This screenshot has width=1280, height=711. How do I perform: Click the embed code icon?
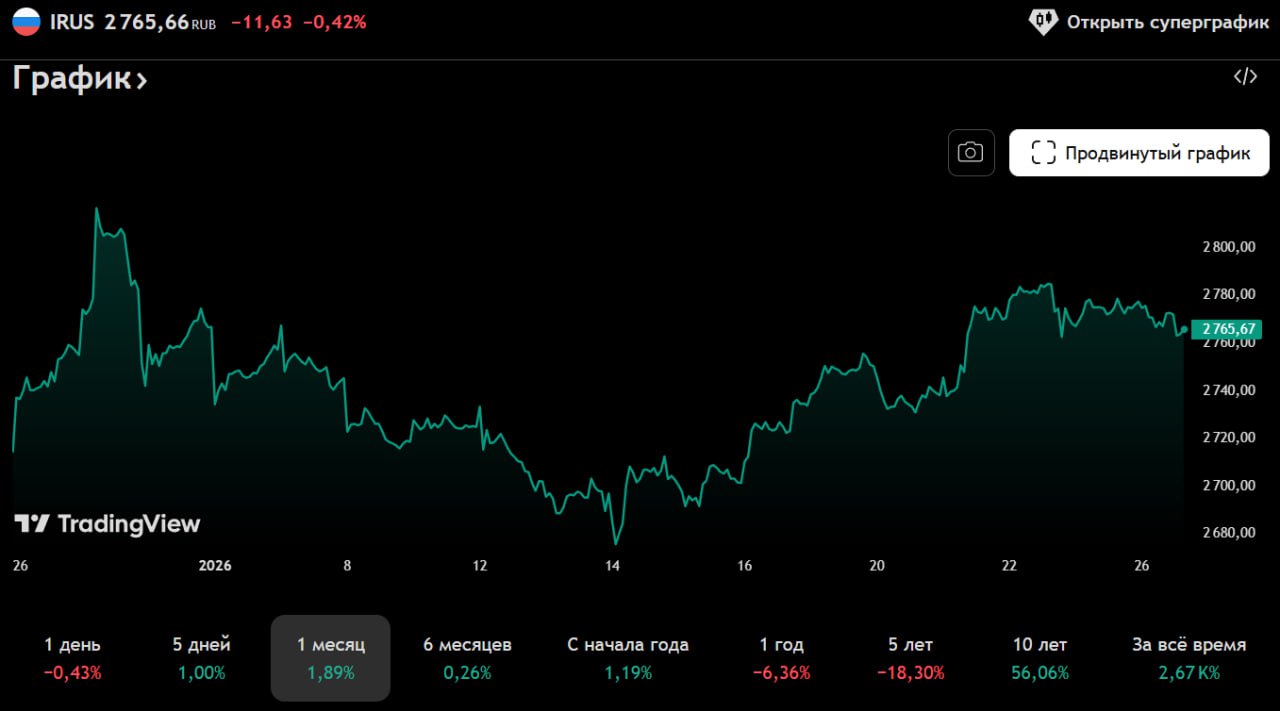tap(1245, 78)
